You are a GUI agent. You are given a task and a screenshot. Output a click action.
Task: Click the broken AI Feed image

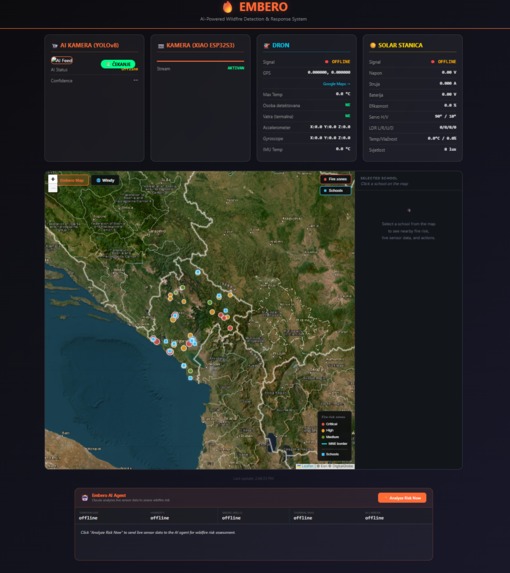[x=62, y=60]
